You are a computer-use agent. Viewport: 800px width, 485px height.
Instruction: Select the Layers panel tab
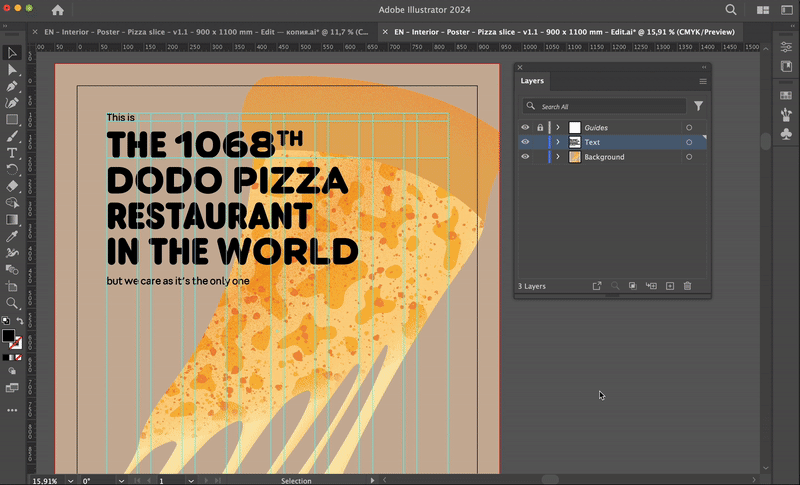(x=532, y=81)
